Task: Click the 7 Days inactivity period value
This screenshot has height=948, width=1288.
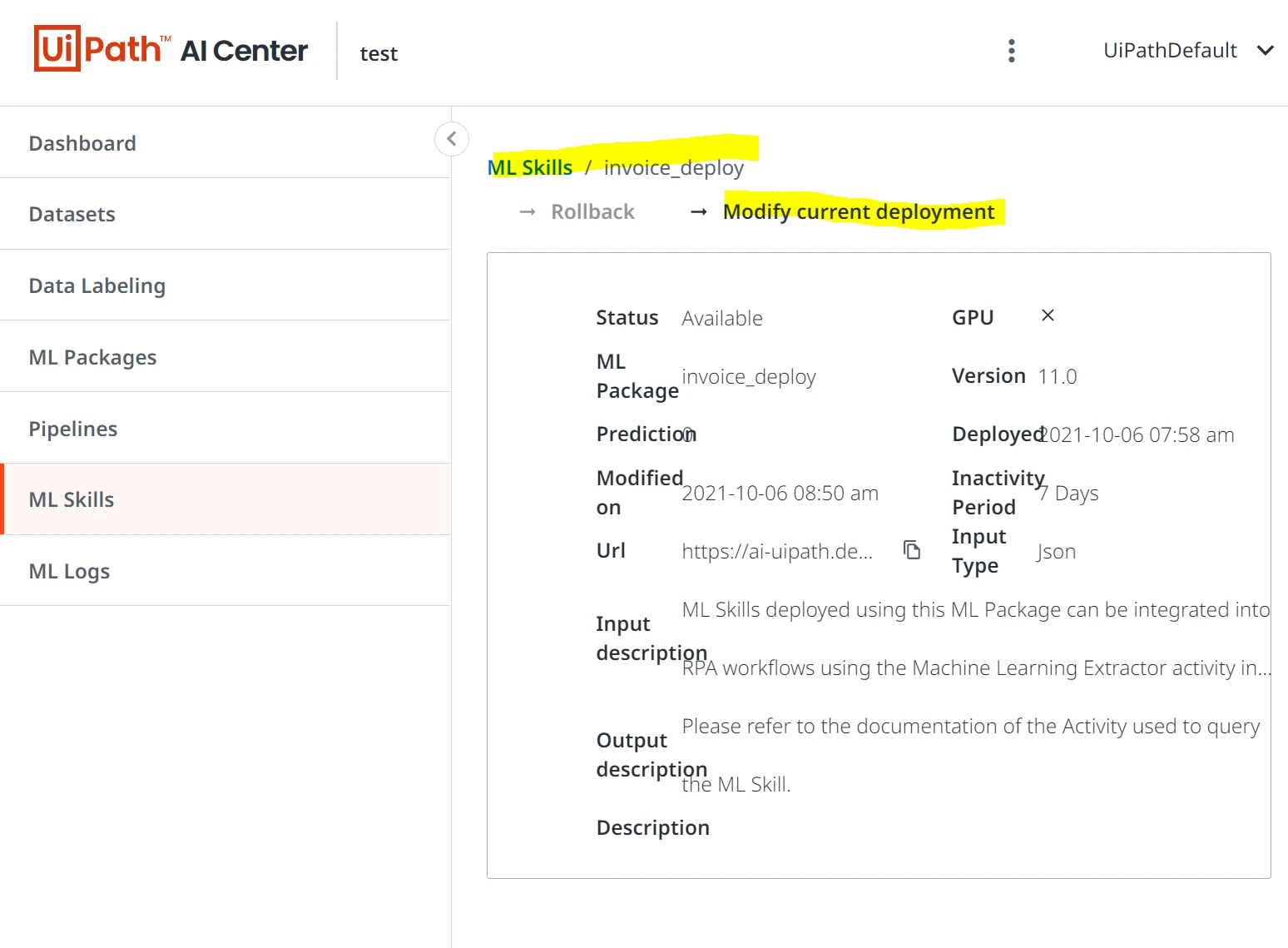Action: pos(1068,494)
